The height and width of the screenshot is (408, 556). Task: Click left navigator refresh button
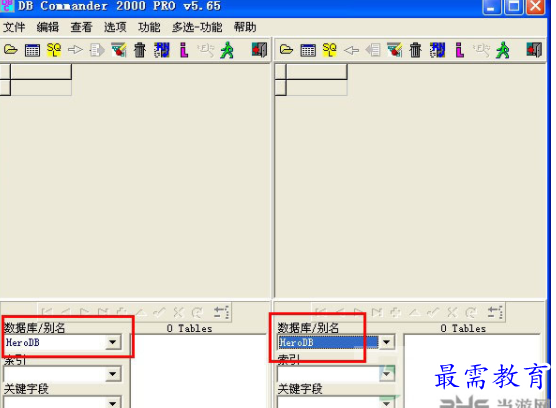tap(197, 312)
